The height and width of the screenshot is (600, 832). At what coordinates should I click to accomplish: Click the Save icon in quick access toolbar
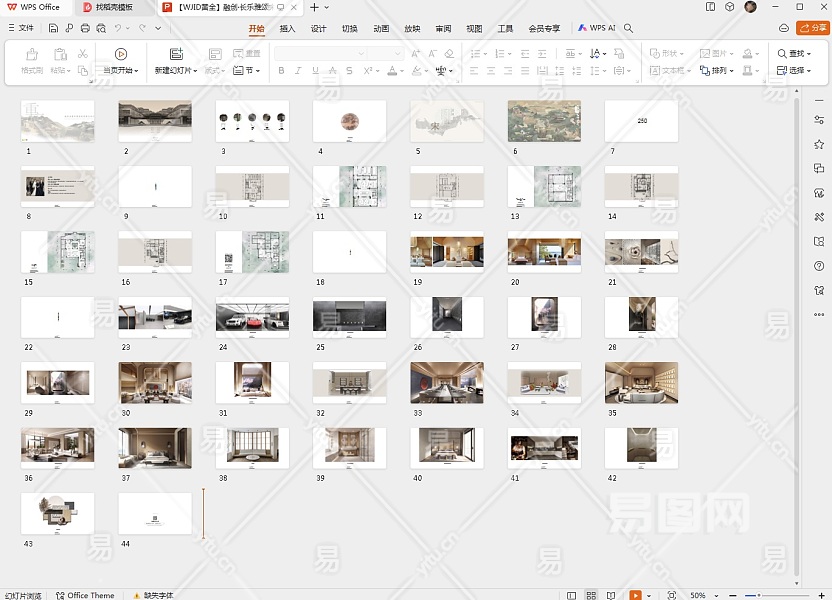[x=53, y=28]
